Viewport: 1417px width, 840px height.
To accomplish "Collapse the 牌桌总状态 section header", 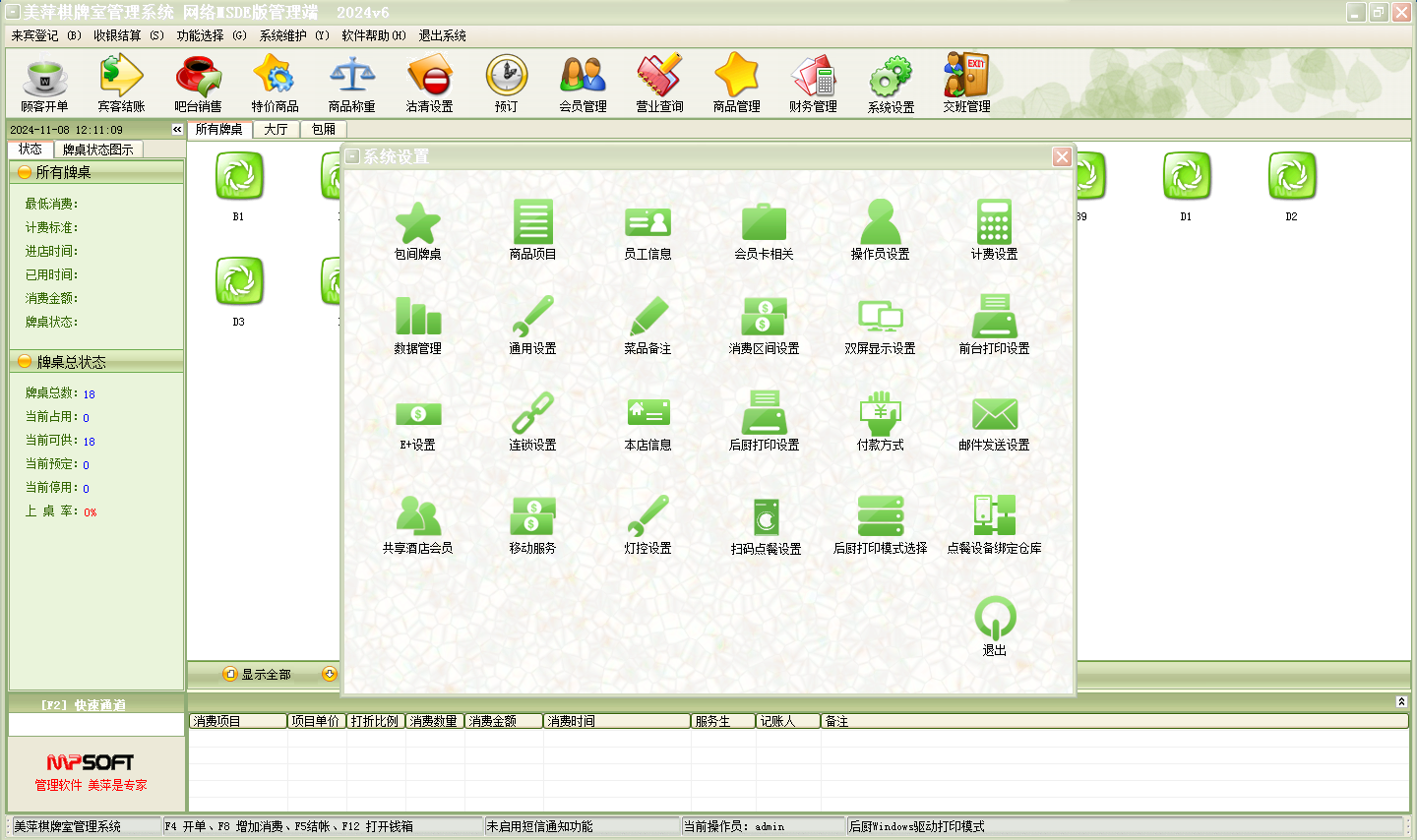I will point(96,362).
